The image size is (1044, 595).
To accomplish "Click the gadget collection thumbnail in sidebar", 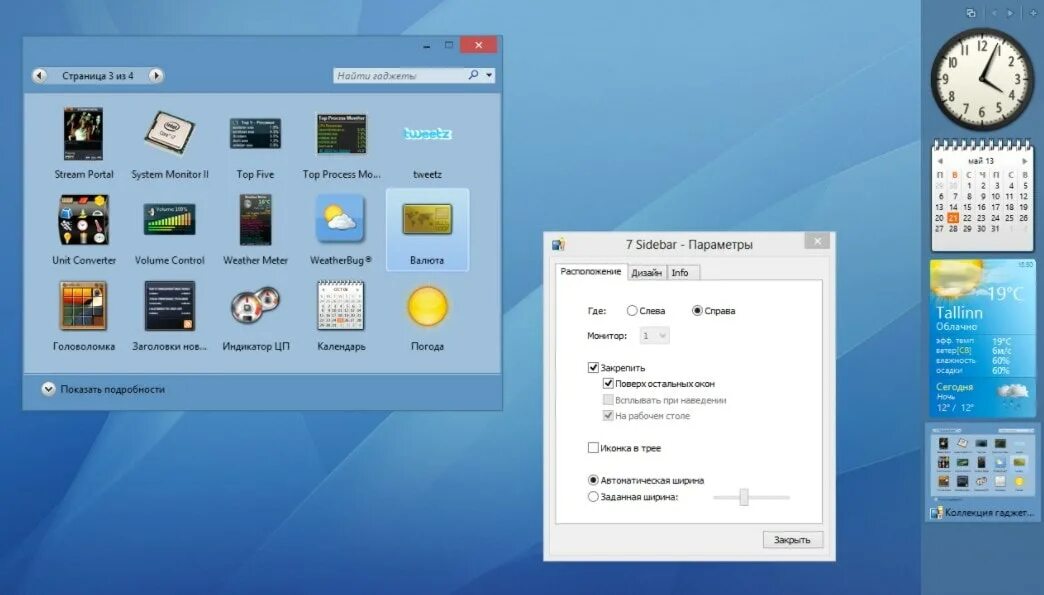I will pyautogui.click(x=981, y=463).
